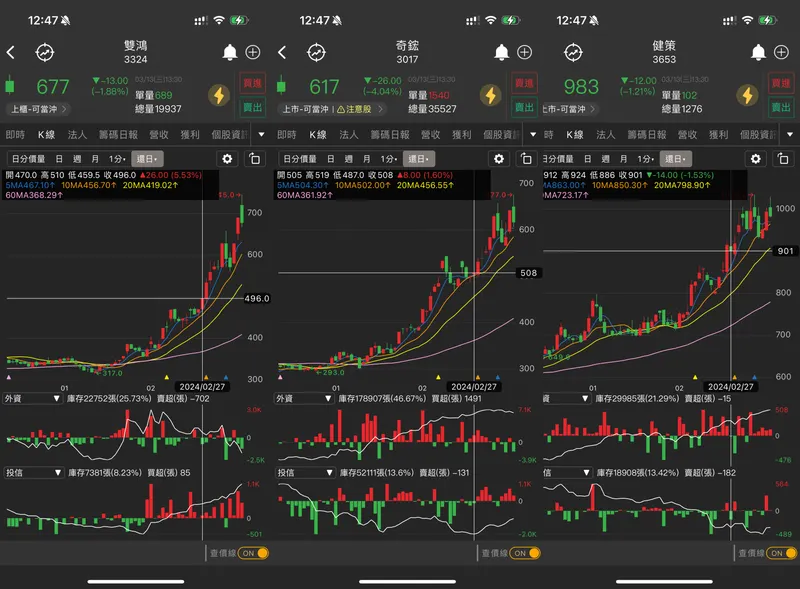Tap the bell alert icon for 健策 3653
Viewport: 800px width, 589px height.
[x=758, y=52]
